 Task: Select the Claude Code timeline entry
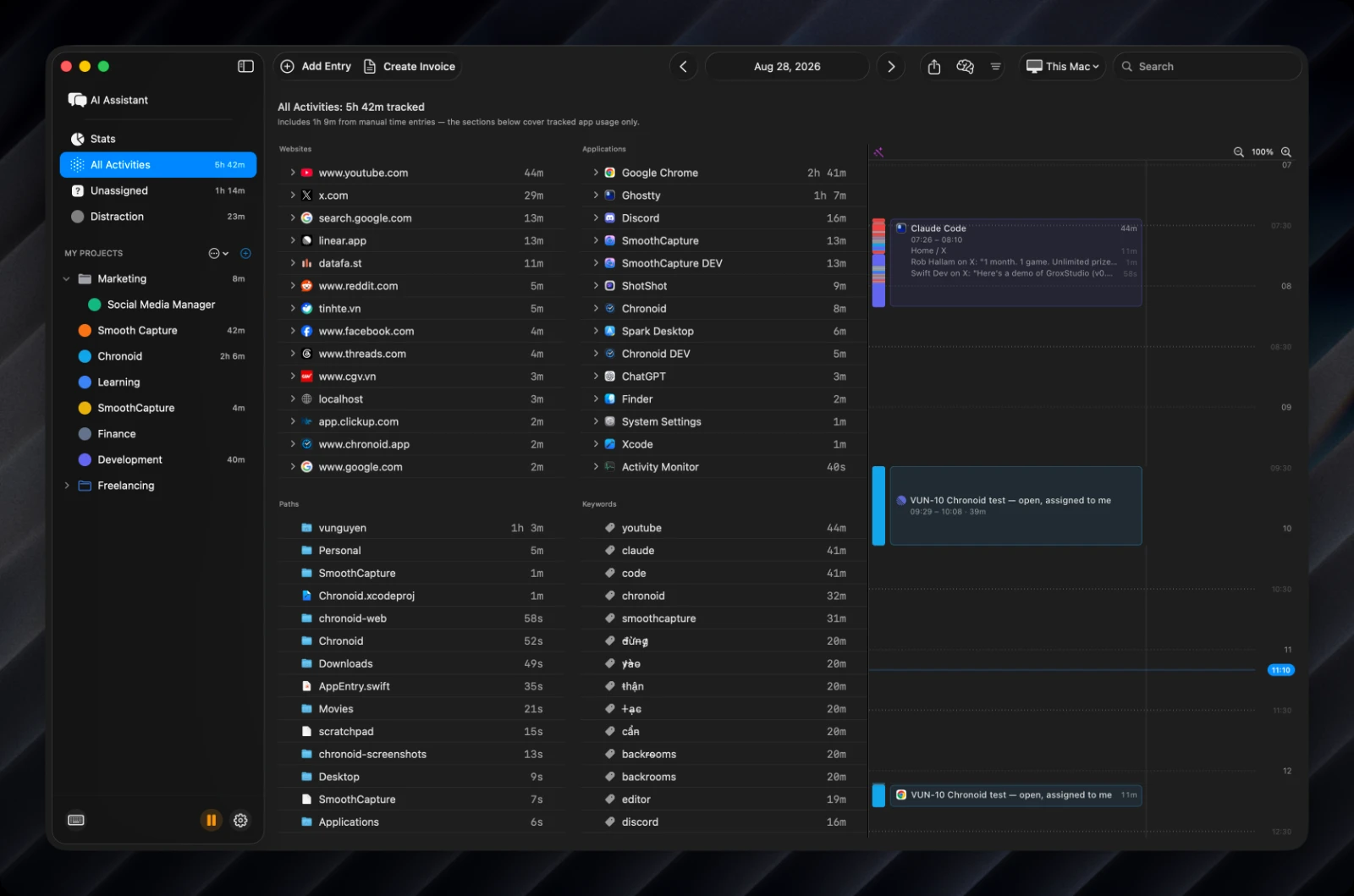[x=1015, y=262]
